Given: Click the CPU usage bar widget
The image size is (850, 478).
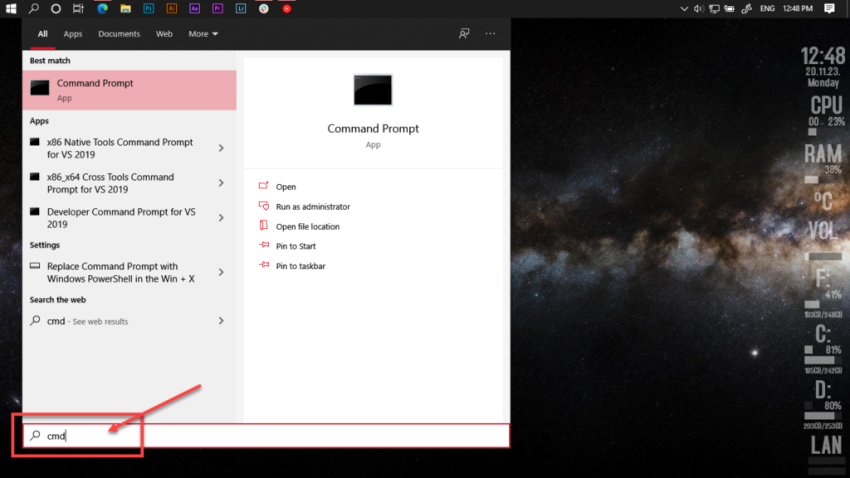Looking at the screenshot, I should [x=813, y=132].
